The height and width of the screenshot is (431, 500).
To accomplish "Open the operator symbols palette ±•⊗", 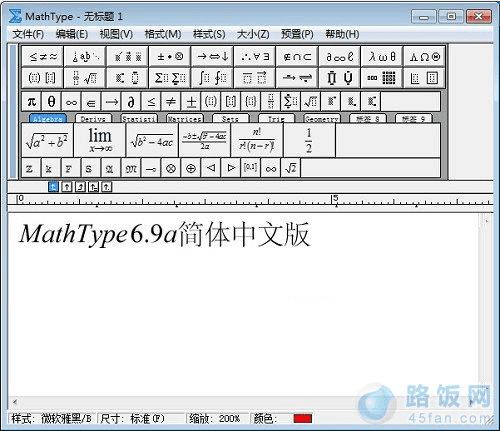I will (x=170, y=57).
